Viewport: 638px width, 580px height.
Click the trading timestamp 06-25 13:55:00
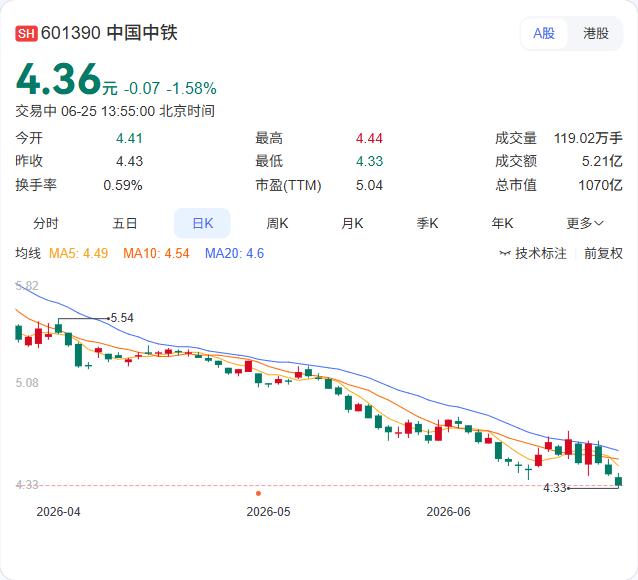(x=108, y=111)
